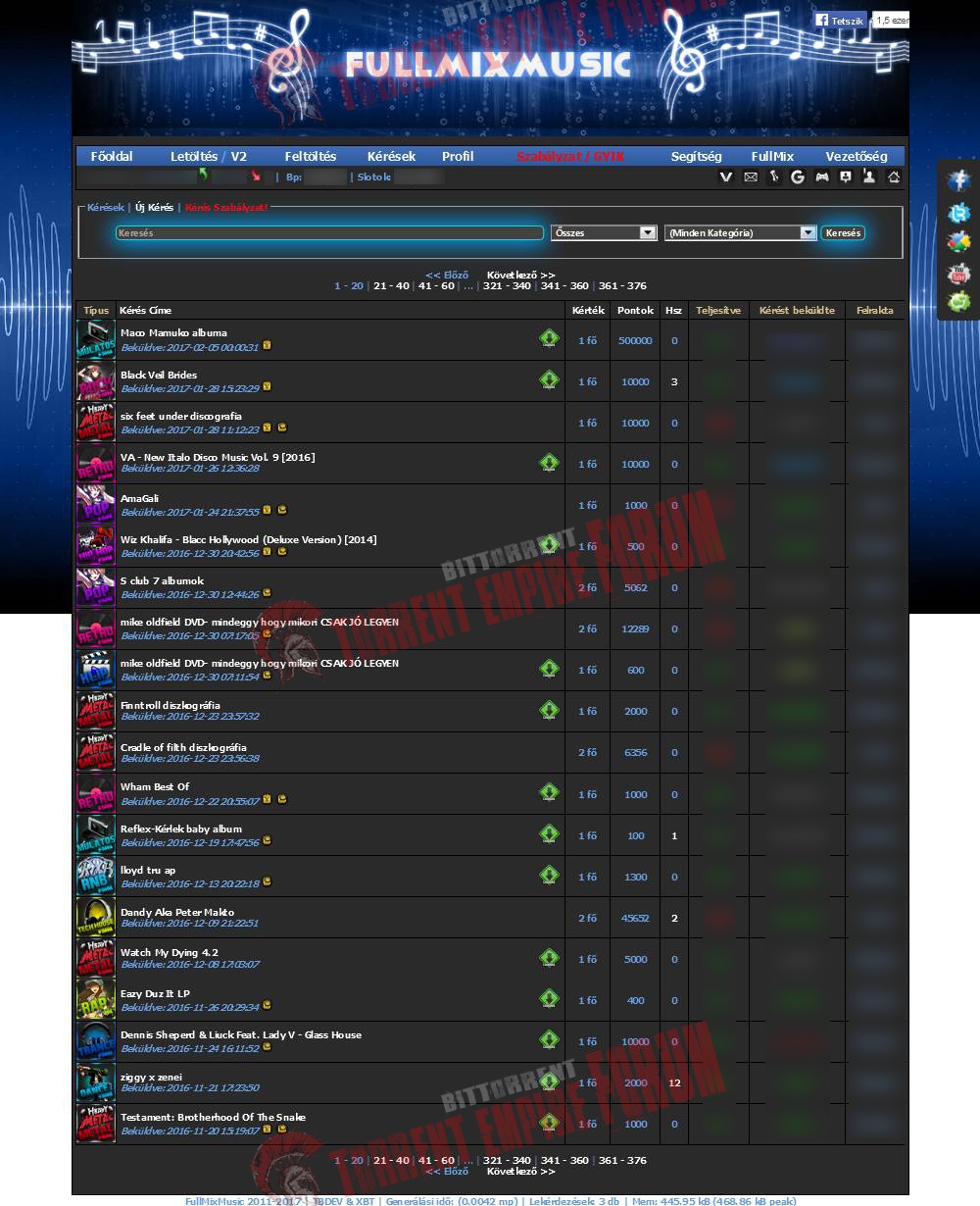The image size is (980, 1206).
Task: Click the person silhouette icon in the toolbar
Action: (x=869, y=177)
